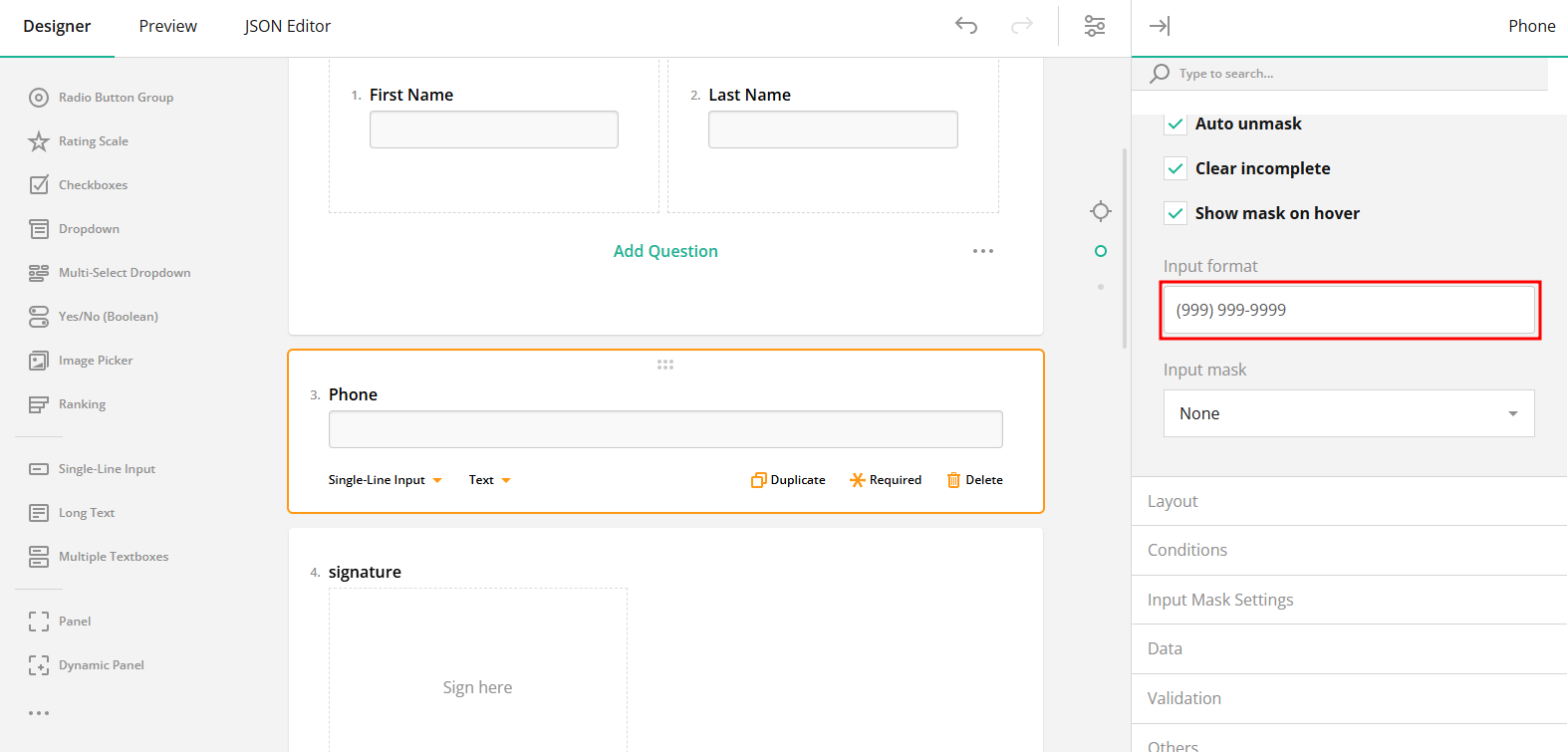Click the Add Question link

(665, 251)
